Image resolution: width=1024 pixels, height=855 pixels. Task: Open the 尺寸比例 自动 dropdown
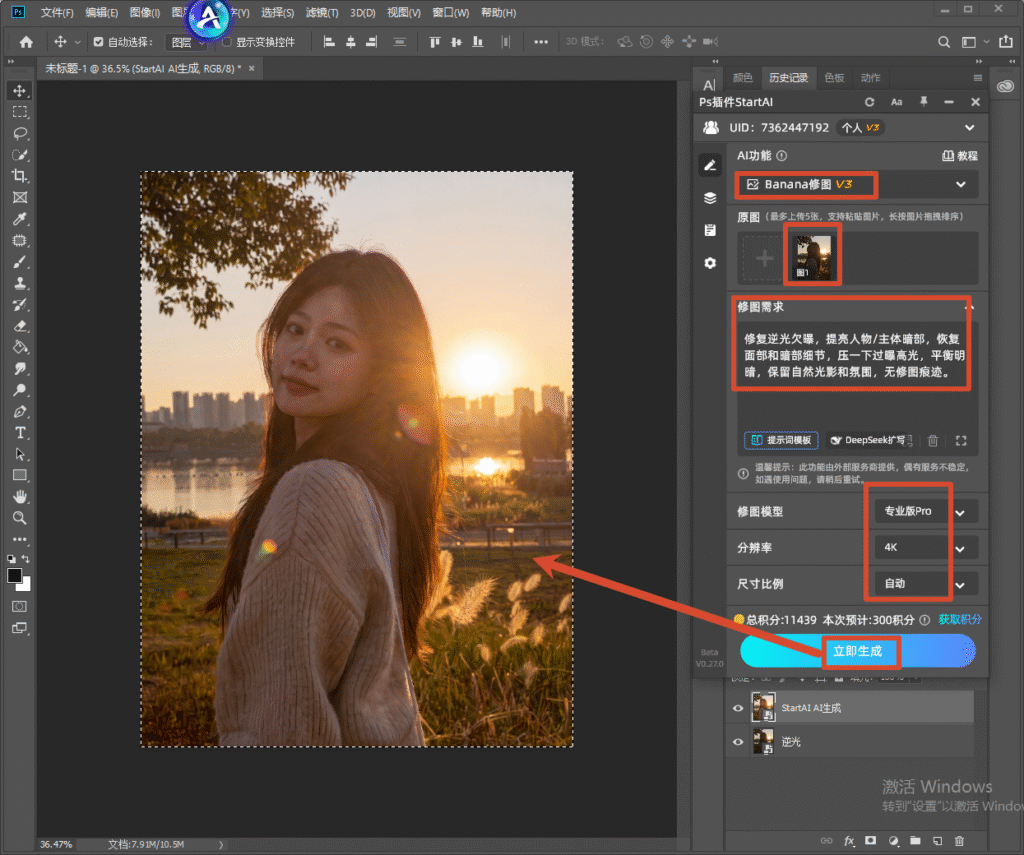point(926,584)
